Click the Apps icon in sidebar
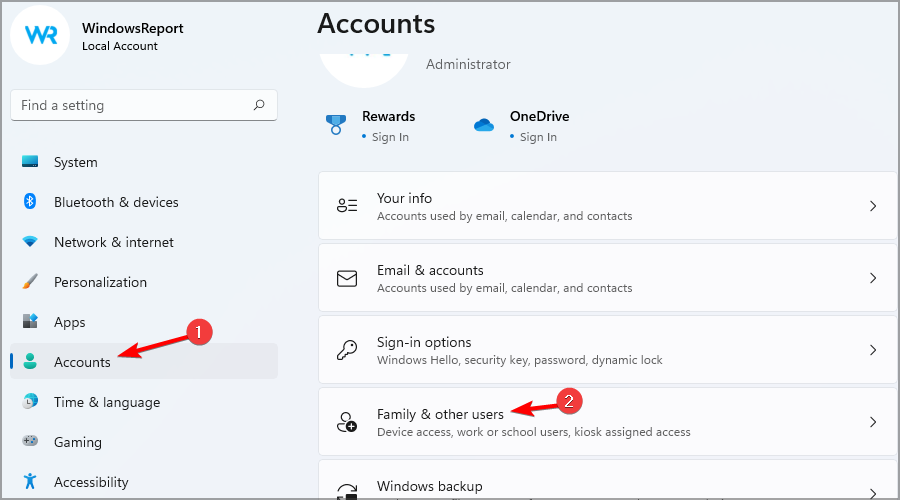 click(x=30, y=322)
